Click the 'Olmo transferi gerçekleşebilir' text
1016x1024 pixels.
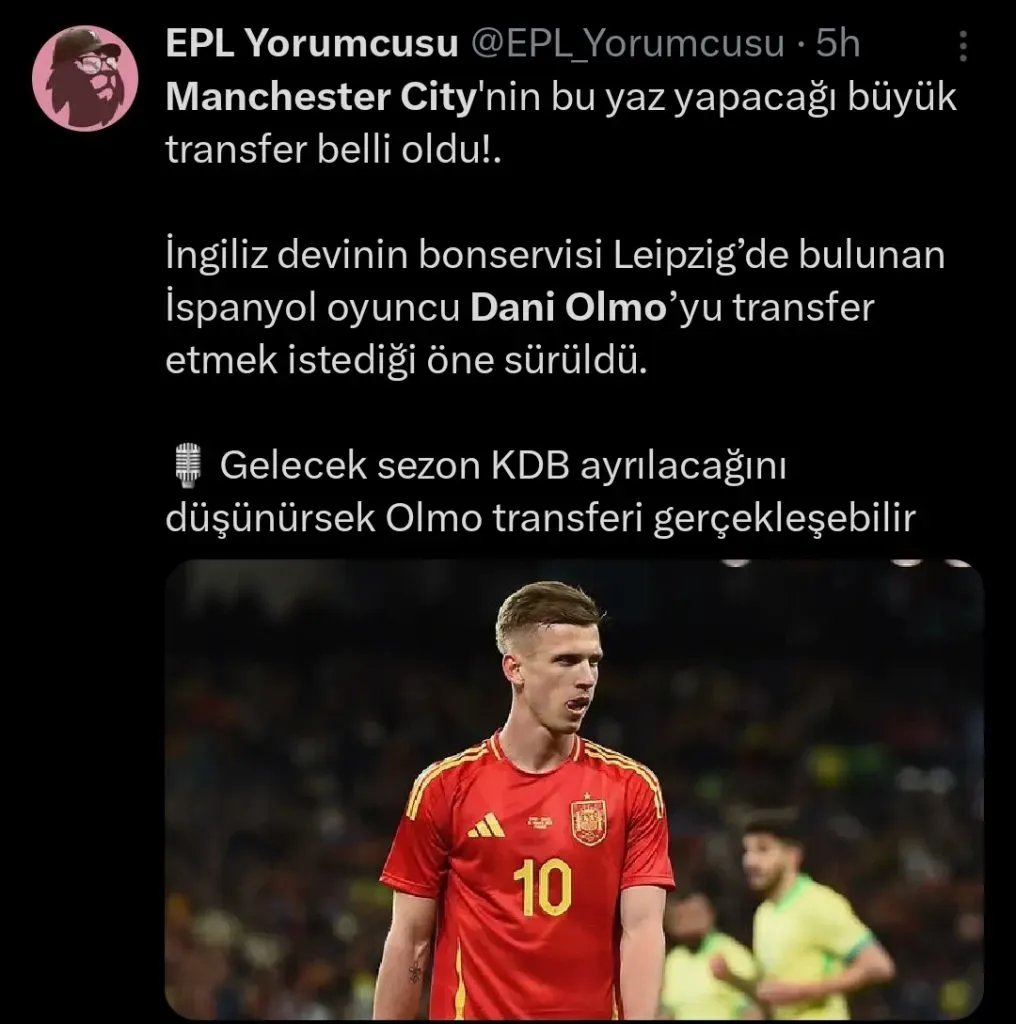click(650, 519)
